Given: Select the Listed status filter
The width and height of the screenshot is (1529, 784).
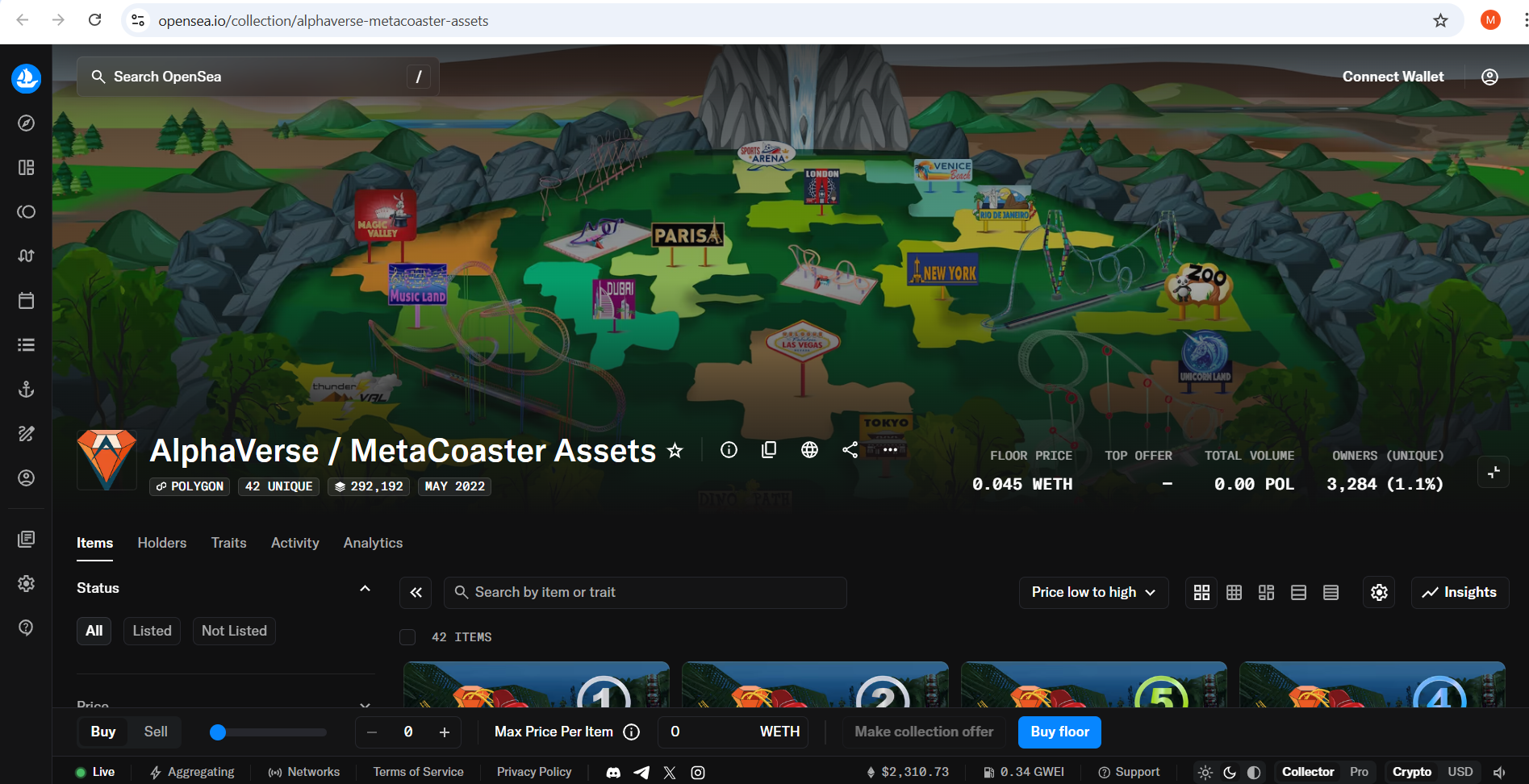Looking at the screenshot, I should click(152, 631).
